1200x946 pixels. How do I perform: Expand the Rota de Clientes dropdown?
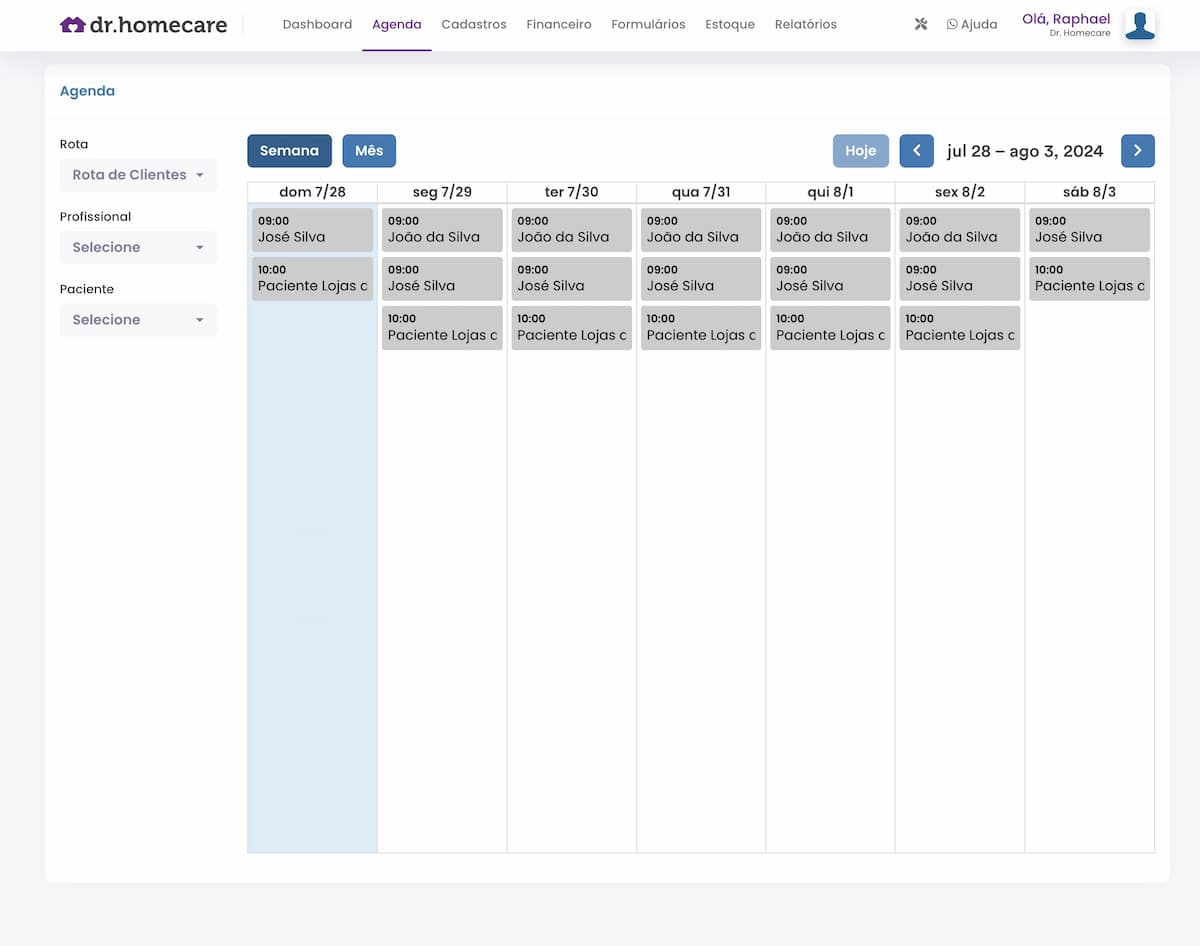[138, 175]
